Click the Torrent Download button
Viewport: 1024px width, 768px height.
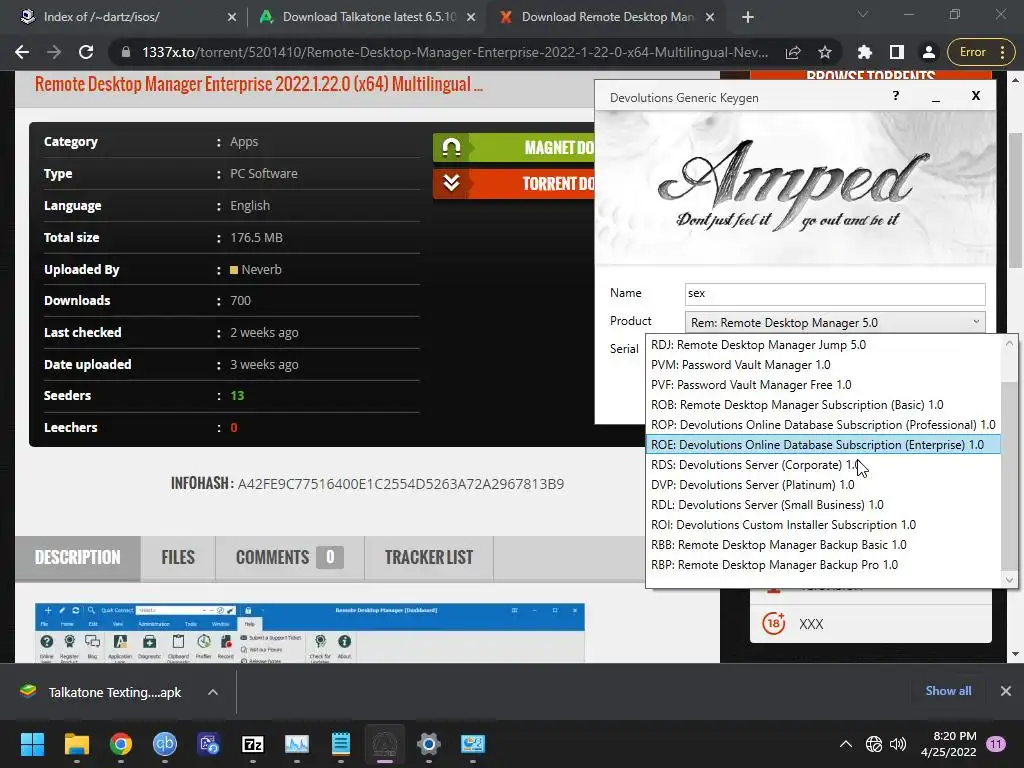pos(513,184)
